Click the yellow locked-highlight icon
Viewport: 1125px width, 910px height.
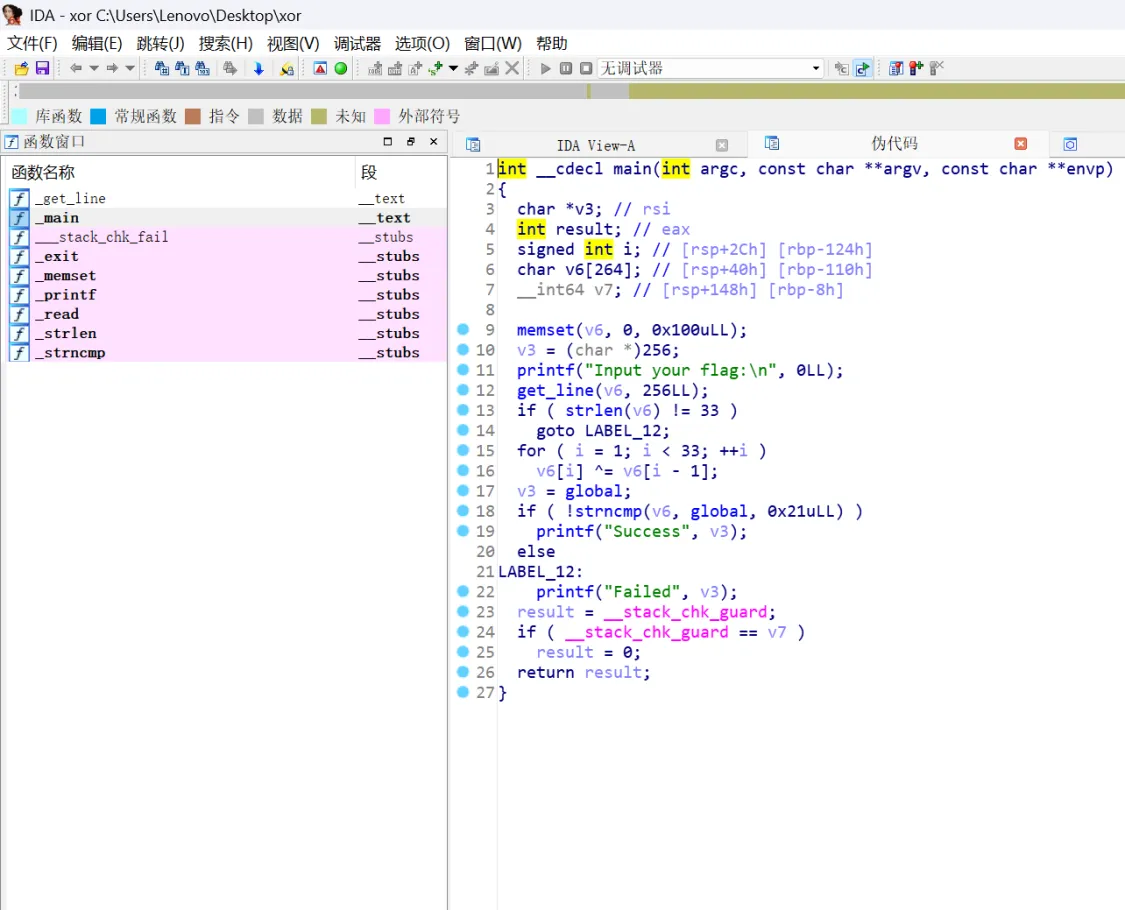[x=286, y=68]
